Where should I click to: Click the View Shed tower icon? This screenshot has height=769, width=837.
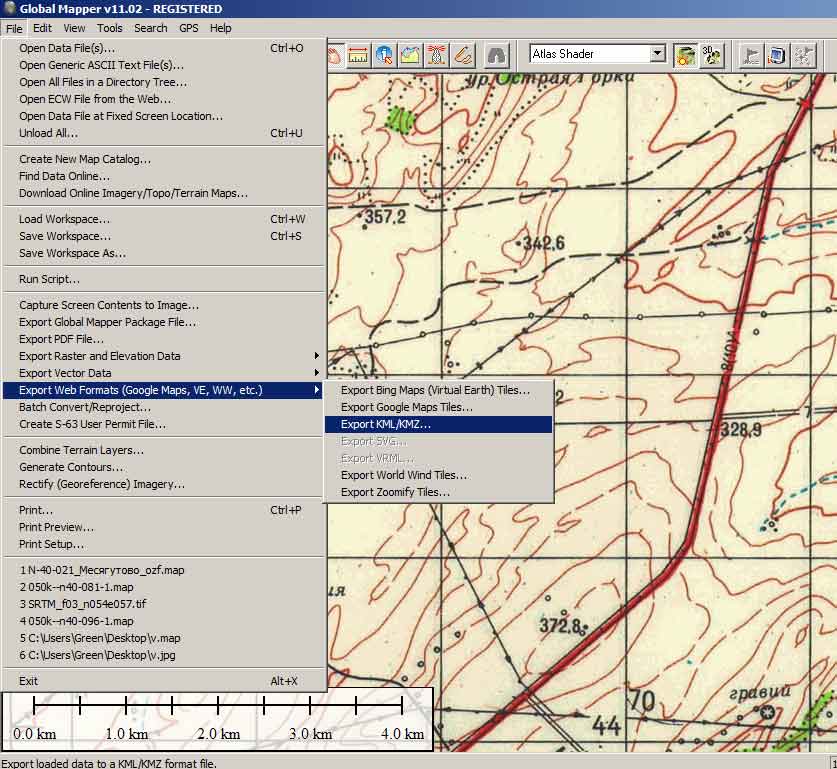pyautogui.click(x=437, y=54)
